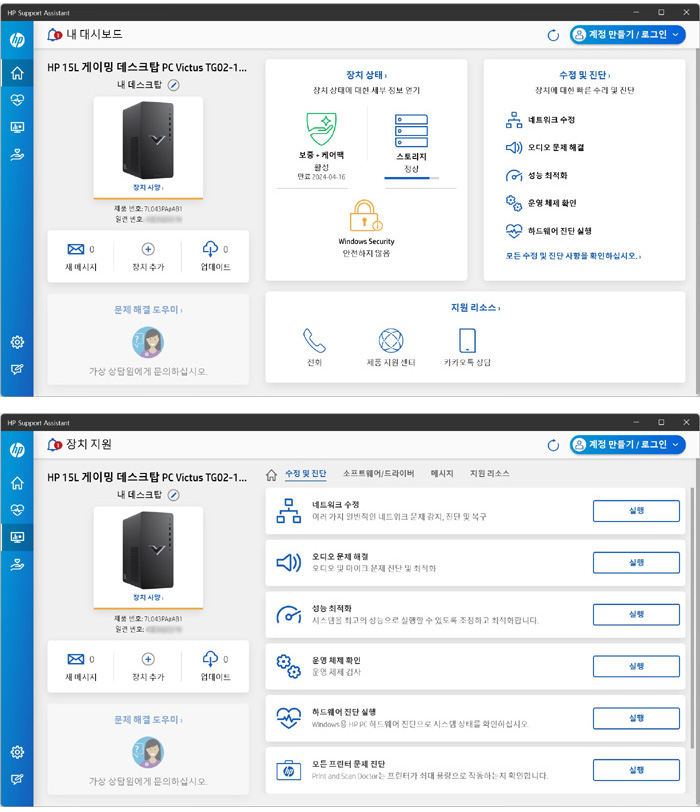Open 업데이트 cloud icon in 장치 지원 window
The image size is (700, 812).
(210, 659)
